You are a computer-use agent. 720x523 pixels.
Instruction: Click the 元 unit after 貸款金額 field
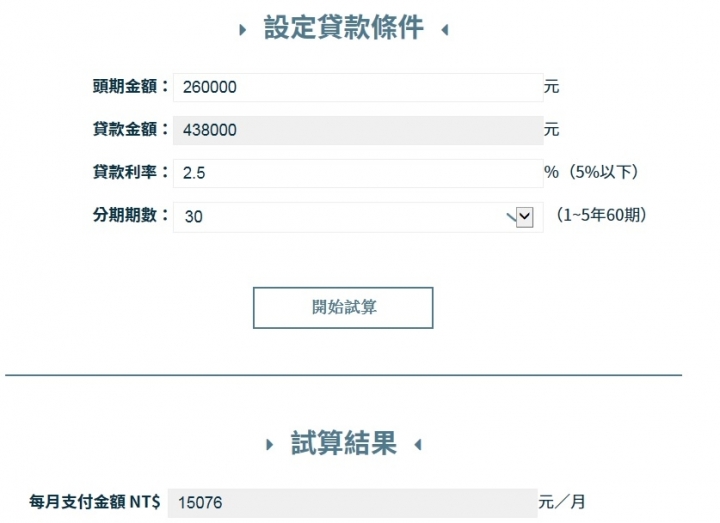click(551, 129)
